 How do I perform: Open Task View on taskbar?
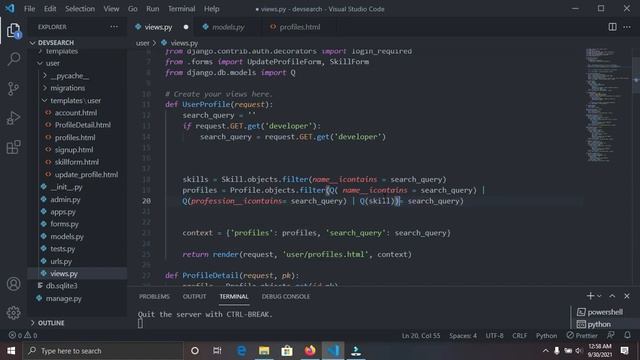217,351
